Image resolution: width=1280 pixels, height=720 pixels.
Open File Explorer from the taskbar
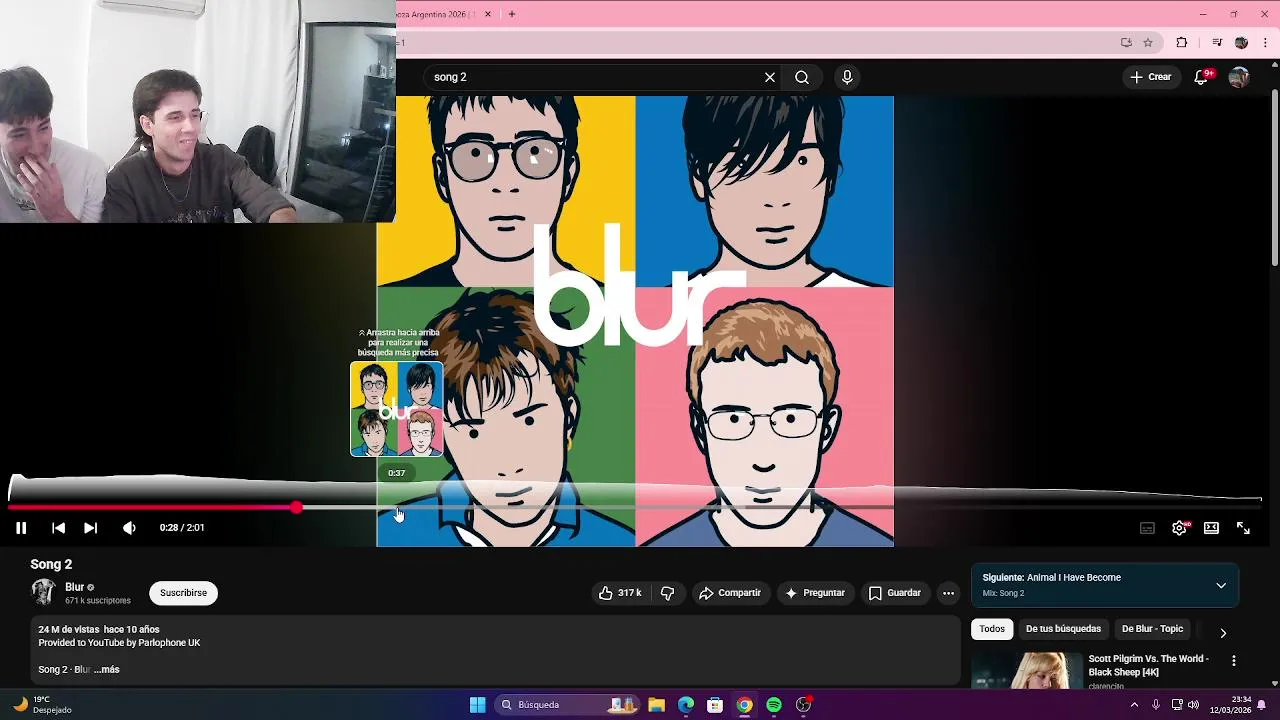656,705
